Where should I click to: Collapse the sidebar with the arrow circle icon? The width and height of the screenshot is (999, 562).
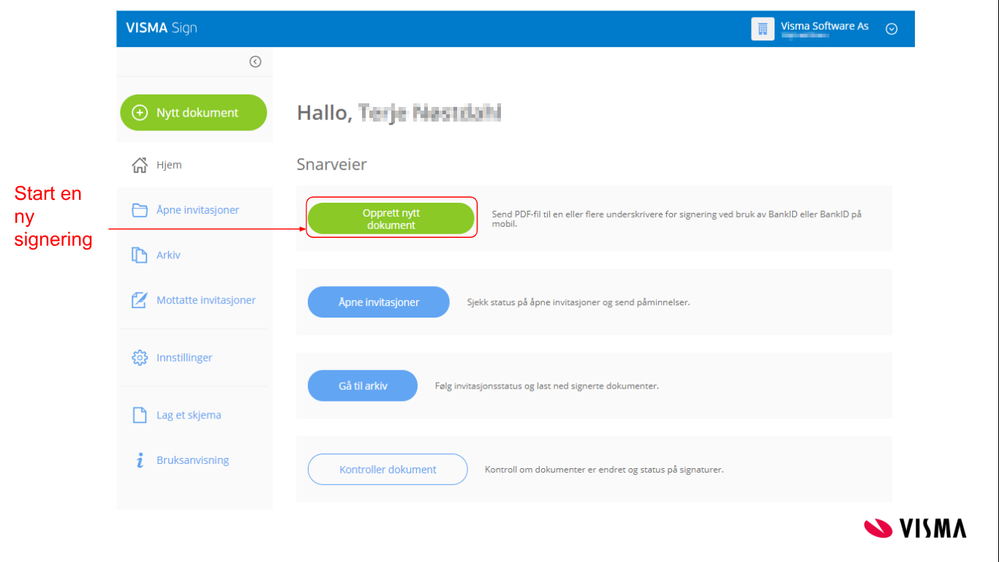255,62
